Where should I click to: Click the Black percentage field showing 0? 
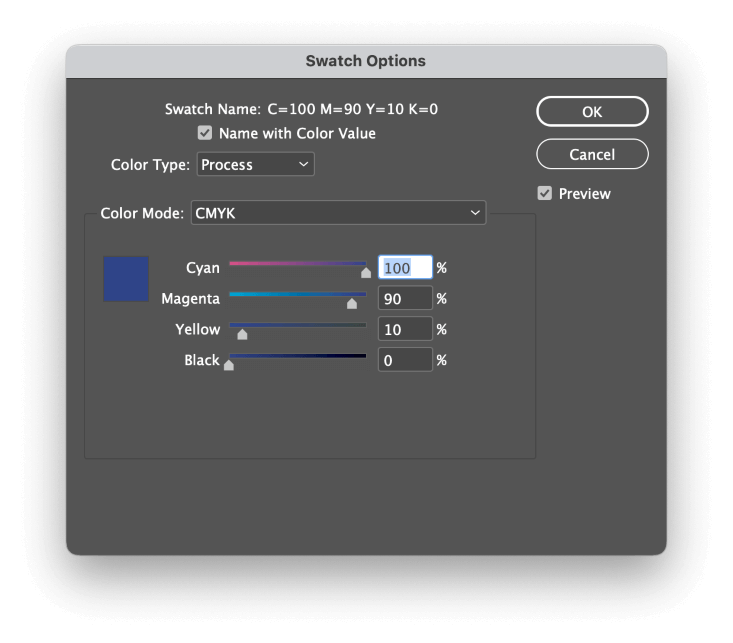click(405, 360)
